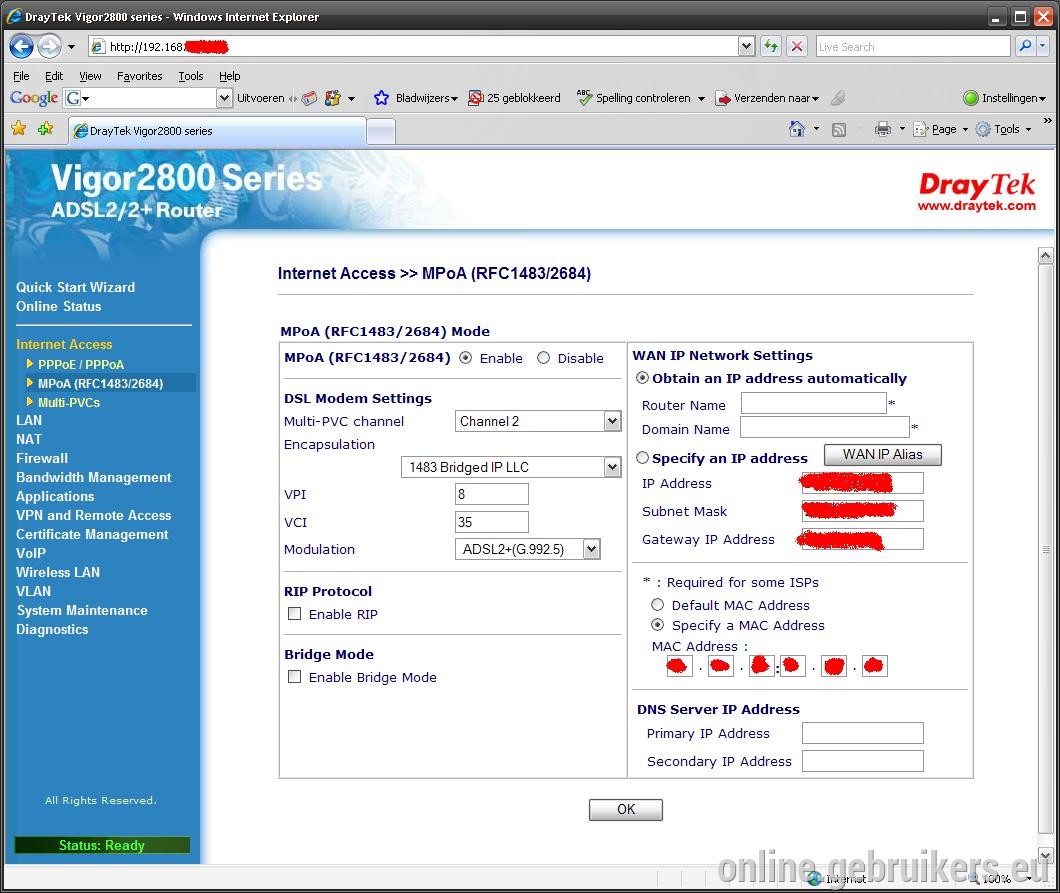Expand the Page menu dropdown
This screenshot has height=893, width=1060.
pos(965,129)
